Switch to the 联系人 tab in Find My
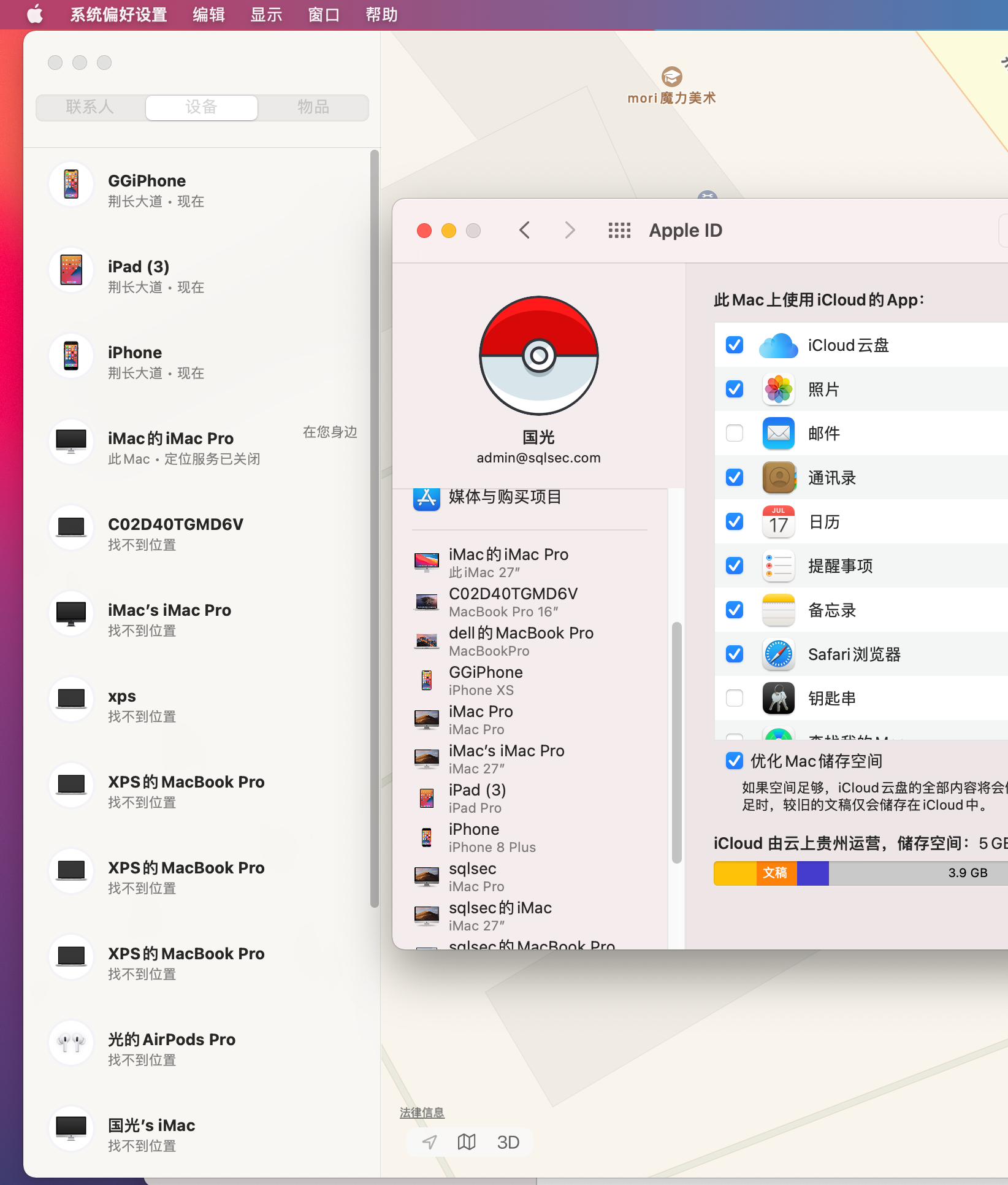1008x1185 pixels. [90, 107]
